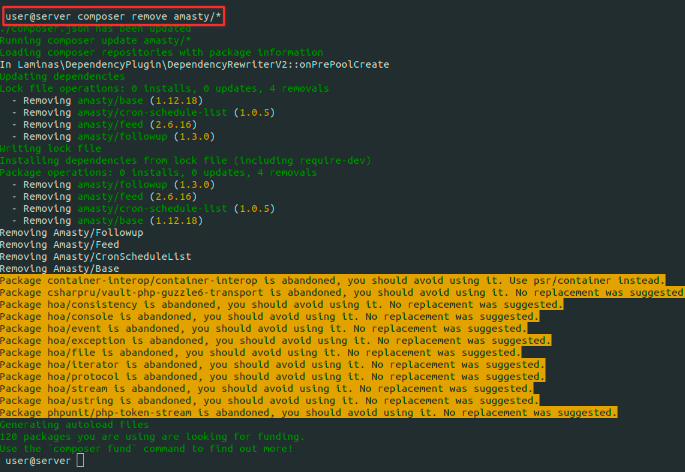This screenshot has height=472, width=685.
Task: Click the 'Removing Amasty/Feed' line
Action: tap(59, 245)
